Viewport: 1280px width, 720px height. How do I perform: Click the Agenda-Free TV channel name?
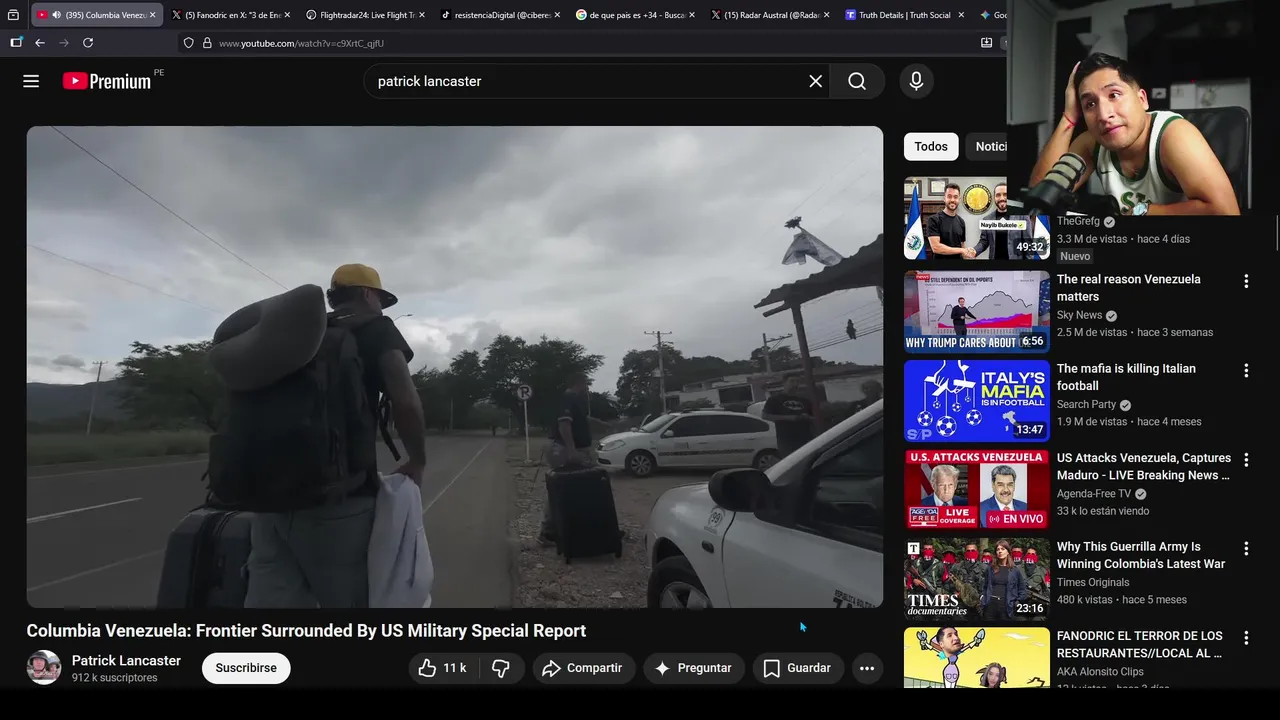(1094, 493)
